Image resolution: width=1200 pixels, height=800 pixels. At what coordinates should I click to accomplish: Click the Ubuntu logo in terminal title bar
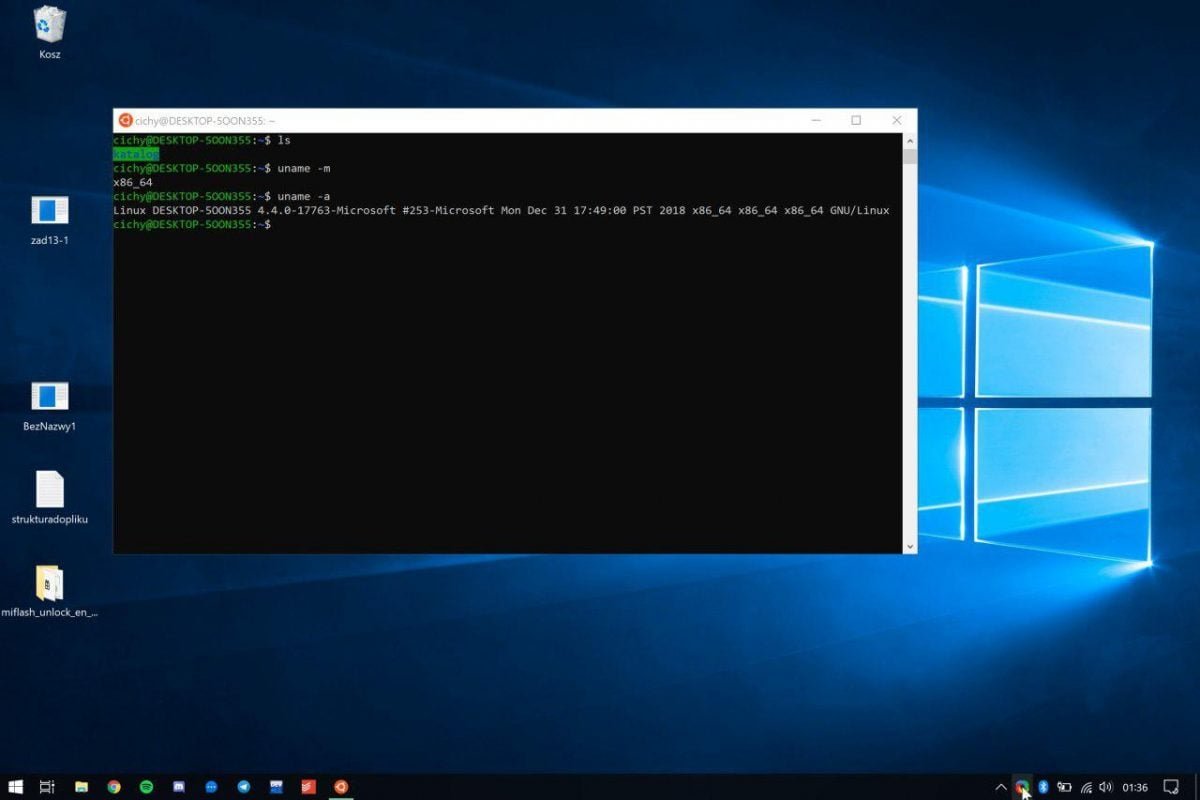(x=124, y=120)
